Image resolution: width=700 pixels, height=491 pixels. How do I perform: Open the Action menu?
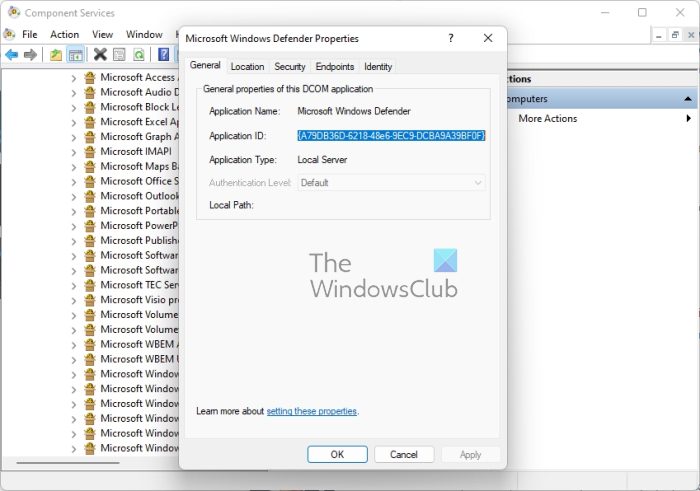coord(64,34)
